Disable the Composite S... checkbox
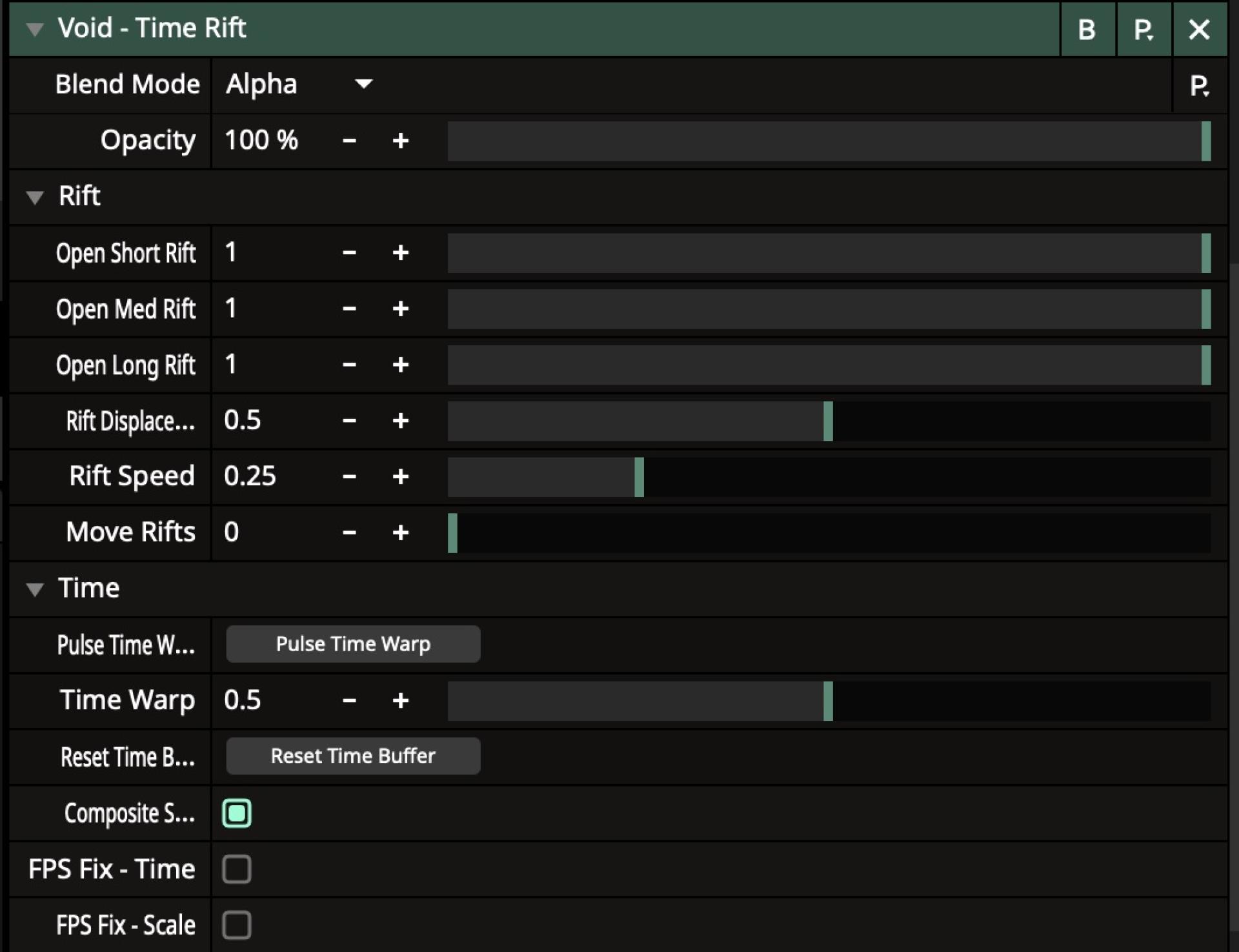The width and height of the screenshot is (1239, 952). point(237,813)
